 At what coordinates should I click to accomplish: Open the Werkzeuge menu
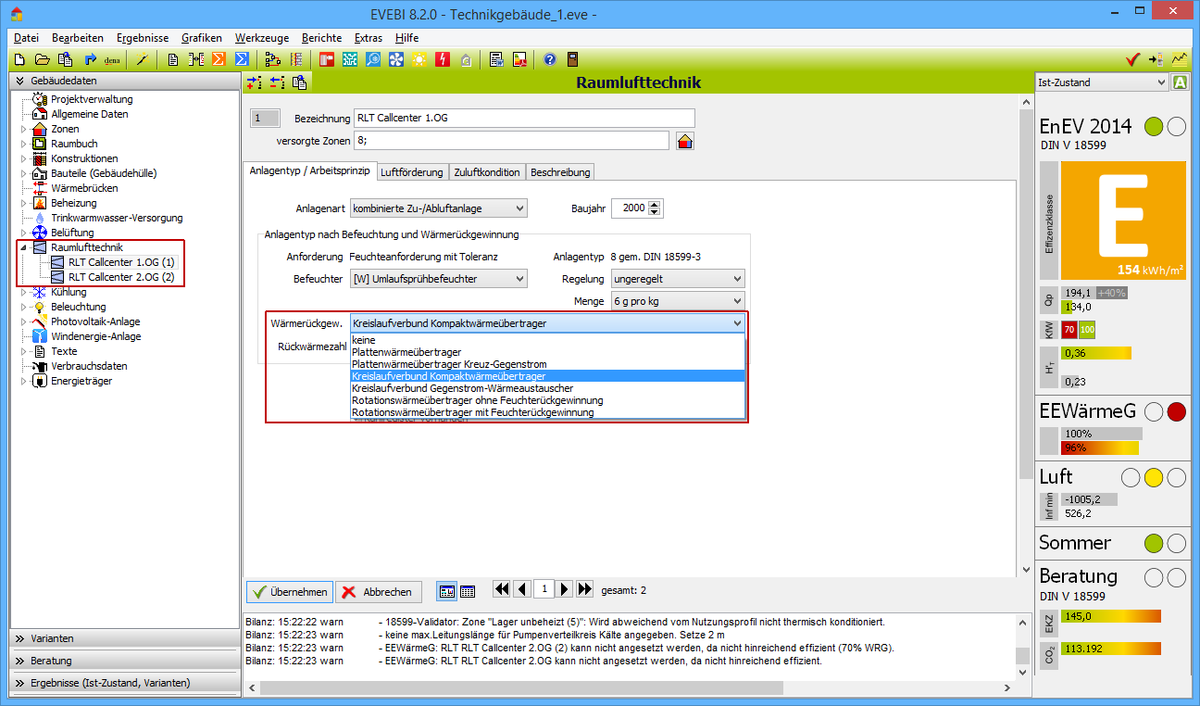point(262,37)
